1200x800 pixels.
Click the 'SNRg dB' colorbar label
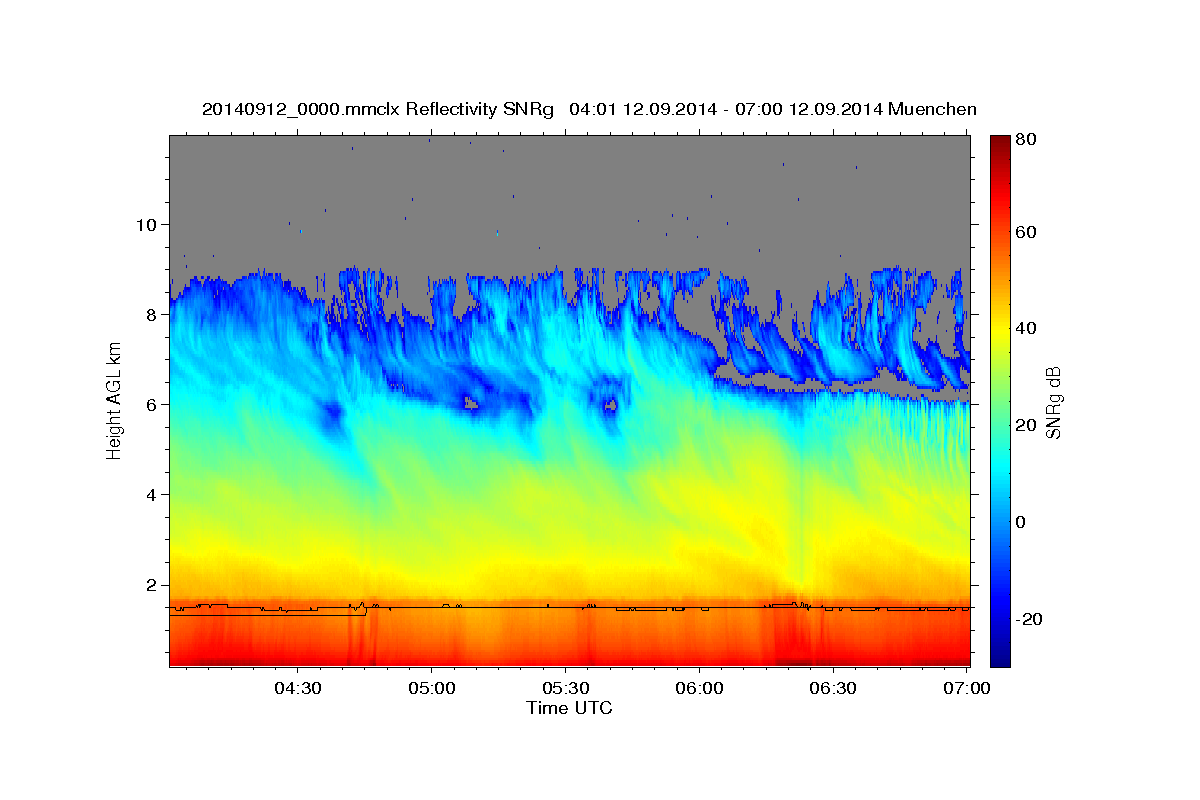click(x=1052, y=402)
